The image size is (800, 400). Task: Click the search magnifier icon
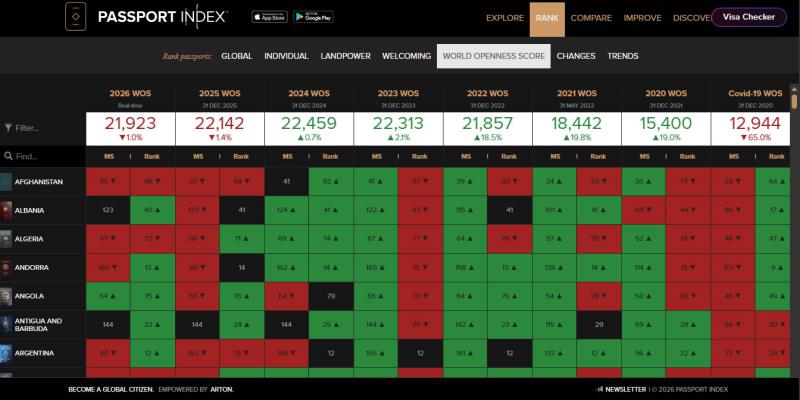click(x=8, y=156)
